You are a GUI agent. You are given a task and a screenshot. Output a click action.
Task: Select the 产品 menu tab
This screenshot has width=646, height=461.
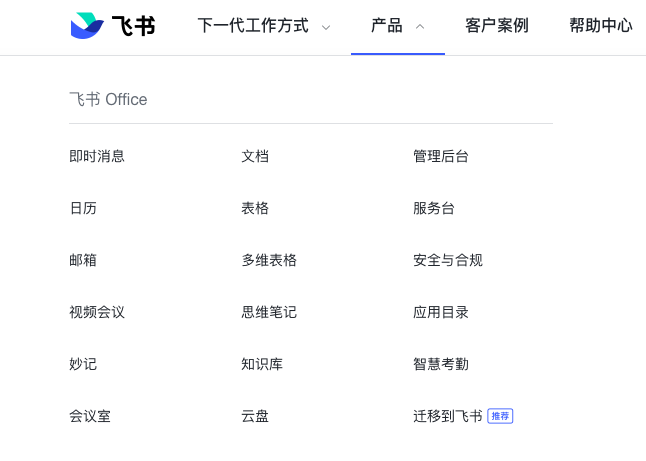pyautogui.click(x=386, y=26)
